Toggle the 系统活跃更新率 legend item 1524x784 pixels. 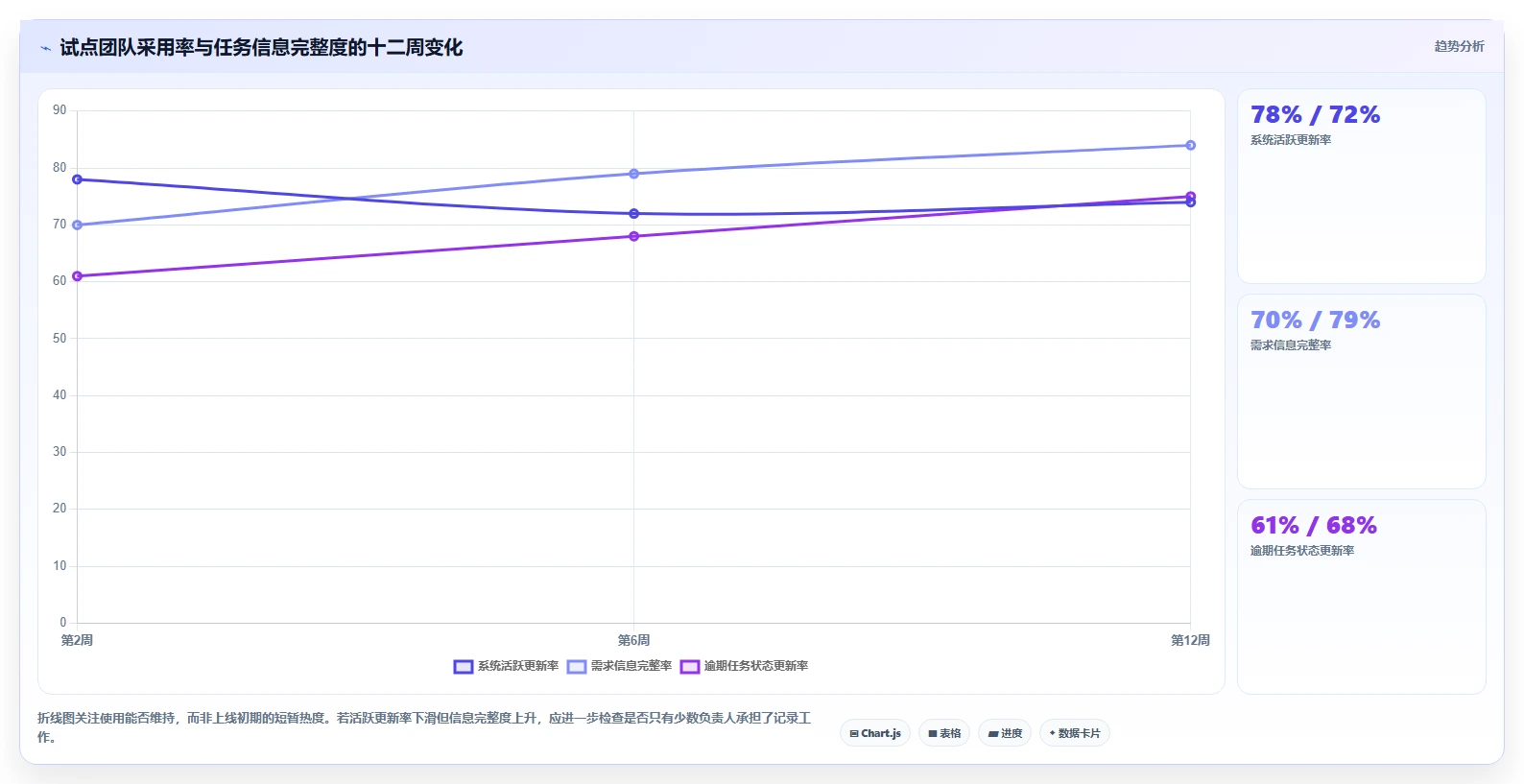click(506, 666)
